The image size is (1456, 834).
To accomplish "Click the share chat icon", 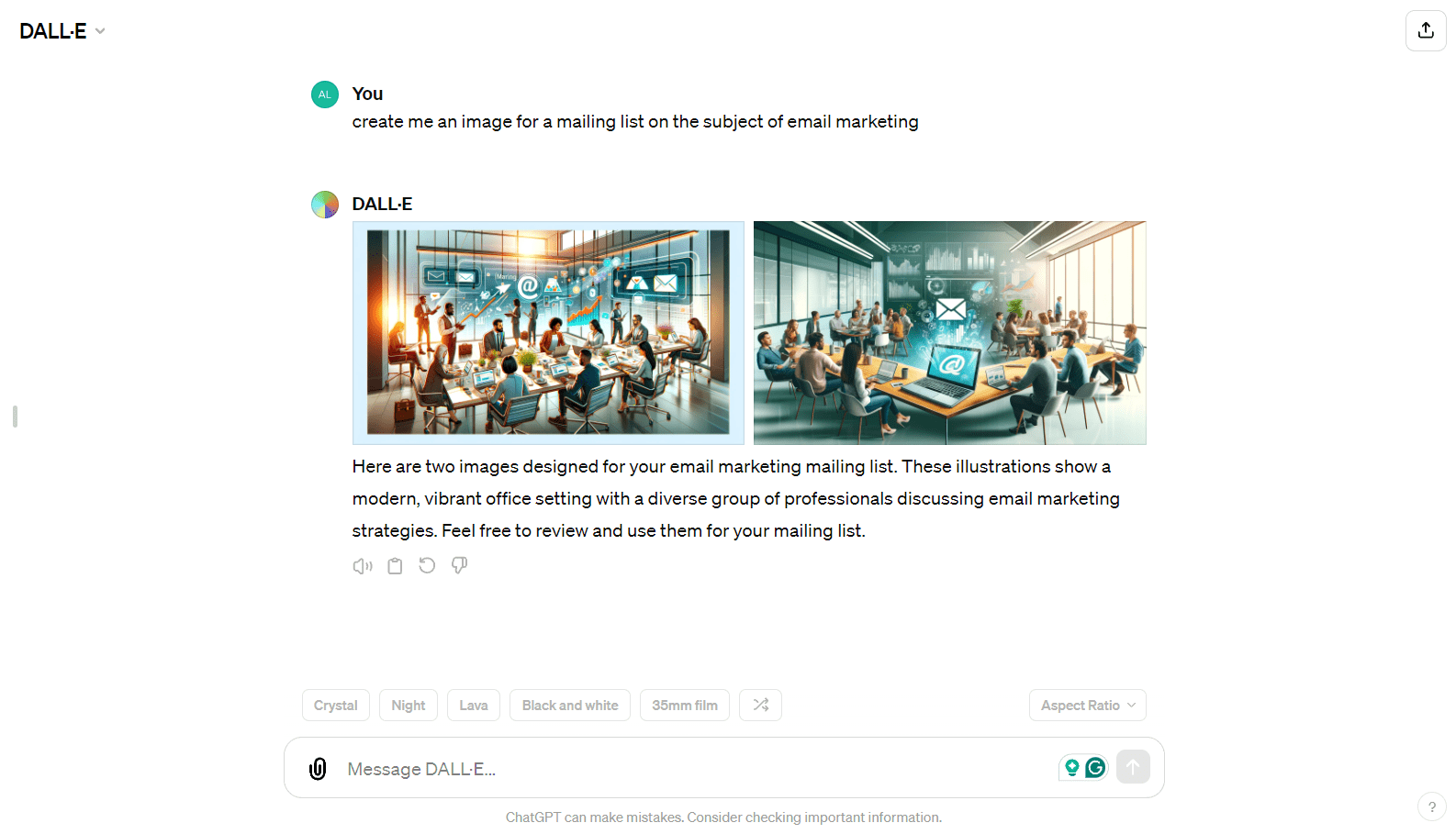I will tap(1426, 30).
